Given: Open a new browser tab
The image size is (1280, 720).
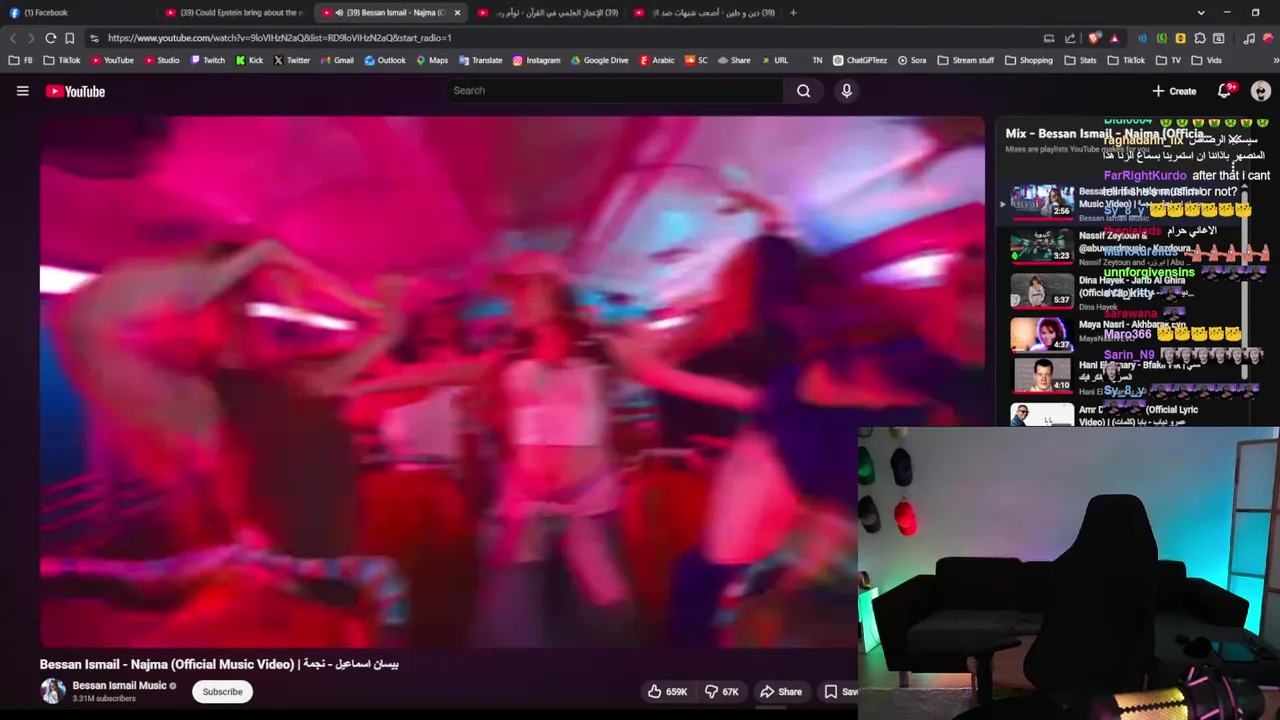Looking at the screenshot, I should (x=793, y=13).
